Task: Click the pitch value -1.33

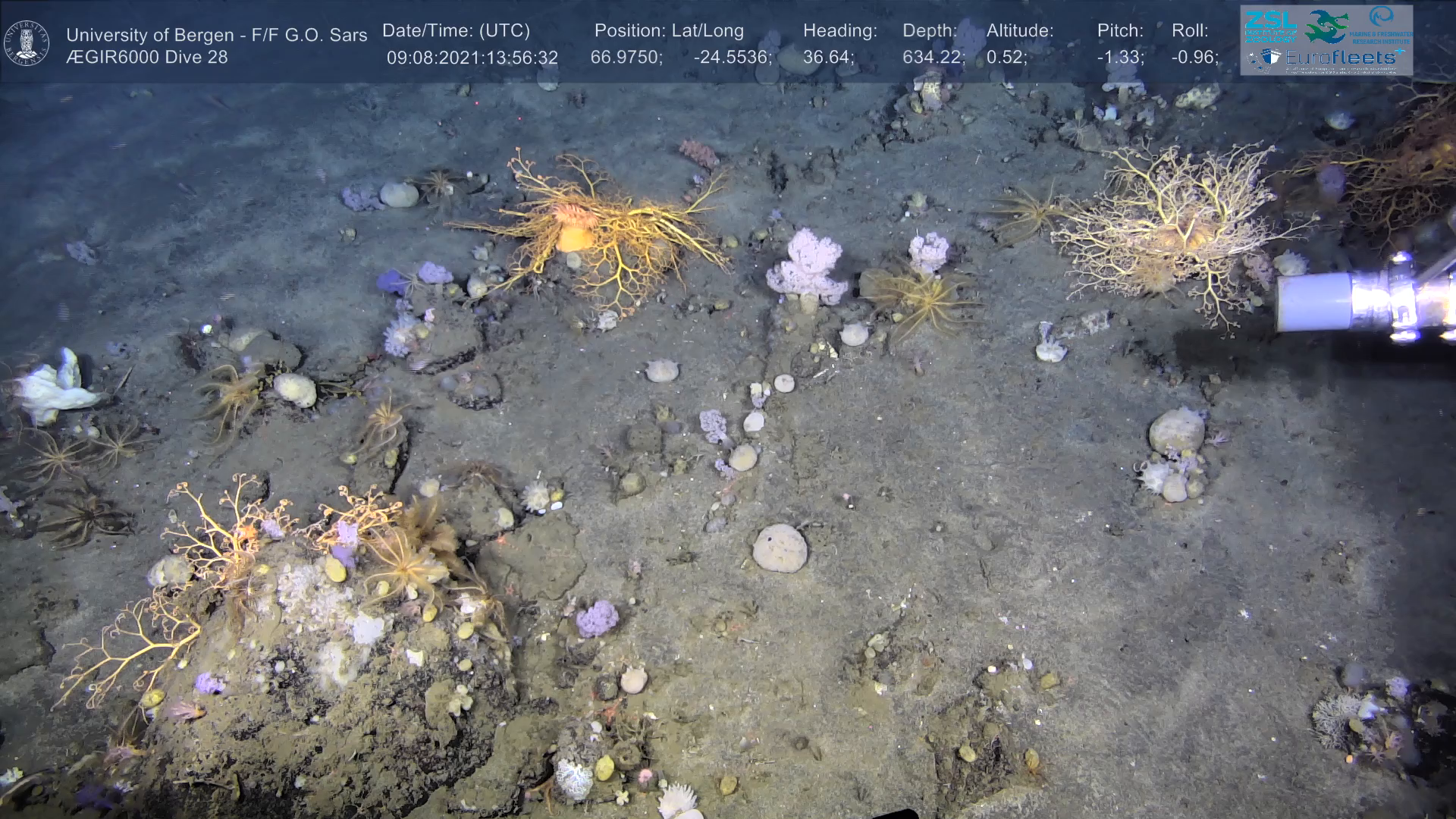Action: (1120, 58)
